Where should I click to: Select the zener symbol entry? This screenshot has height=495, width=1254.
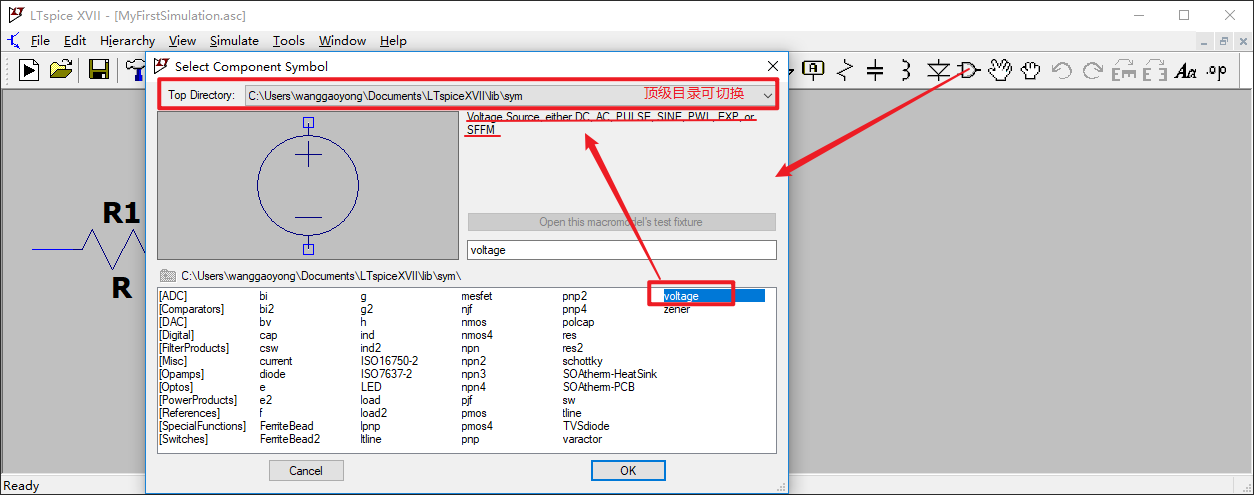tap(677, 309)
